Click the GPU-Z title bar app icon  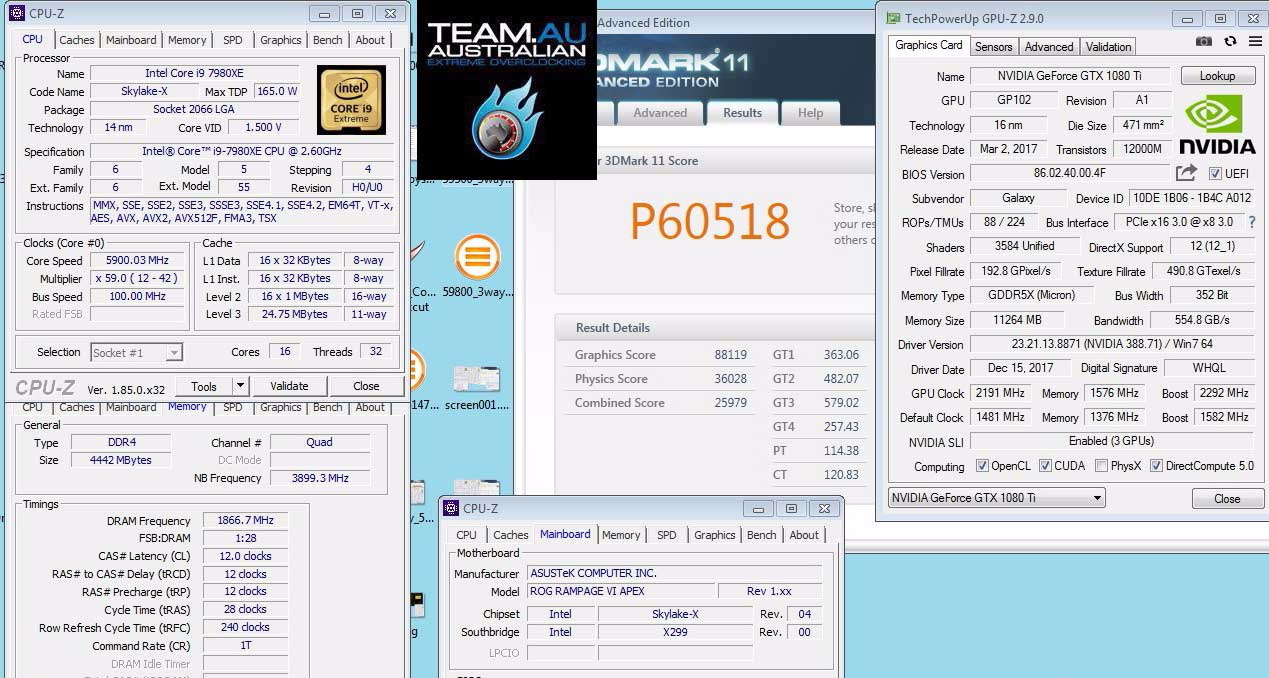tap(891, 18)
